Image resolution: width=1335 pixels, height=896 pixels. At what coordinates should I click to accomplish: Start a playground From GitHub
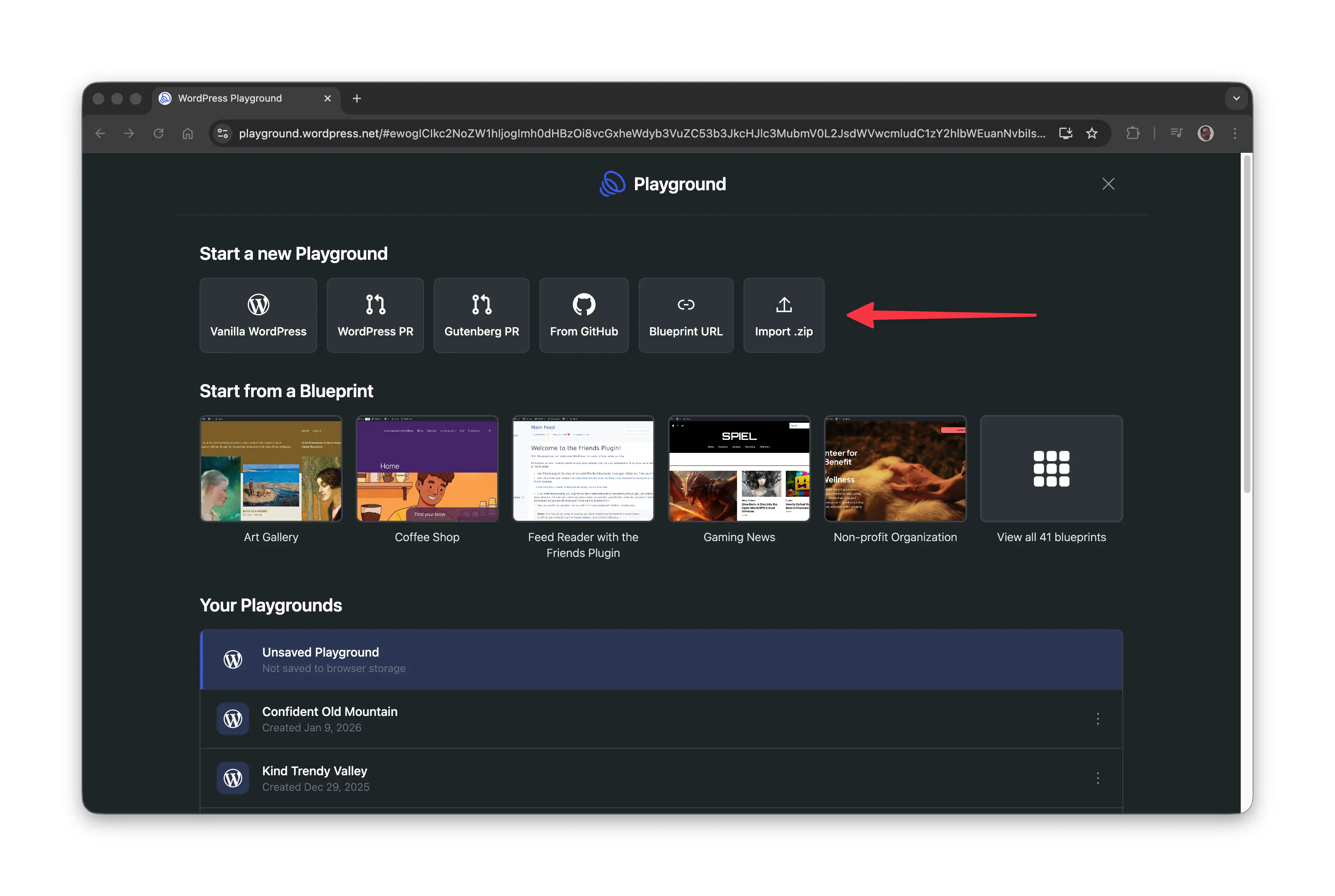[583, 315]
